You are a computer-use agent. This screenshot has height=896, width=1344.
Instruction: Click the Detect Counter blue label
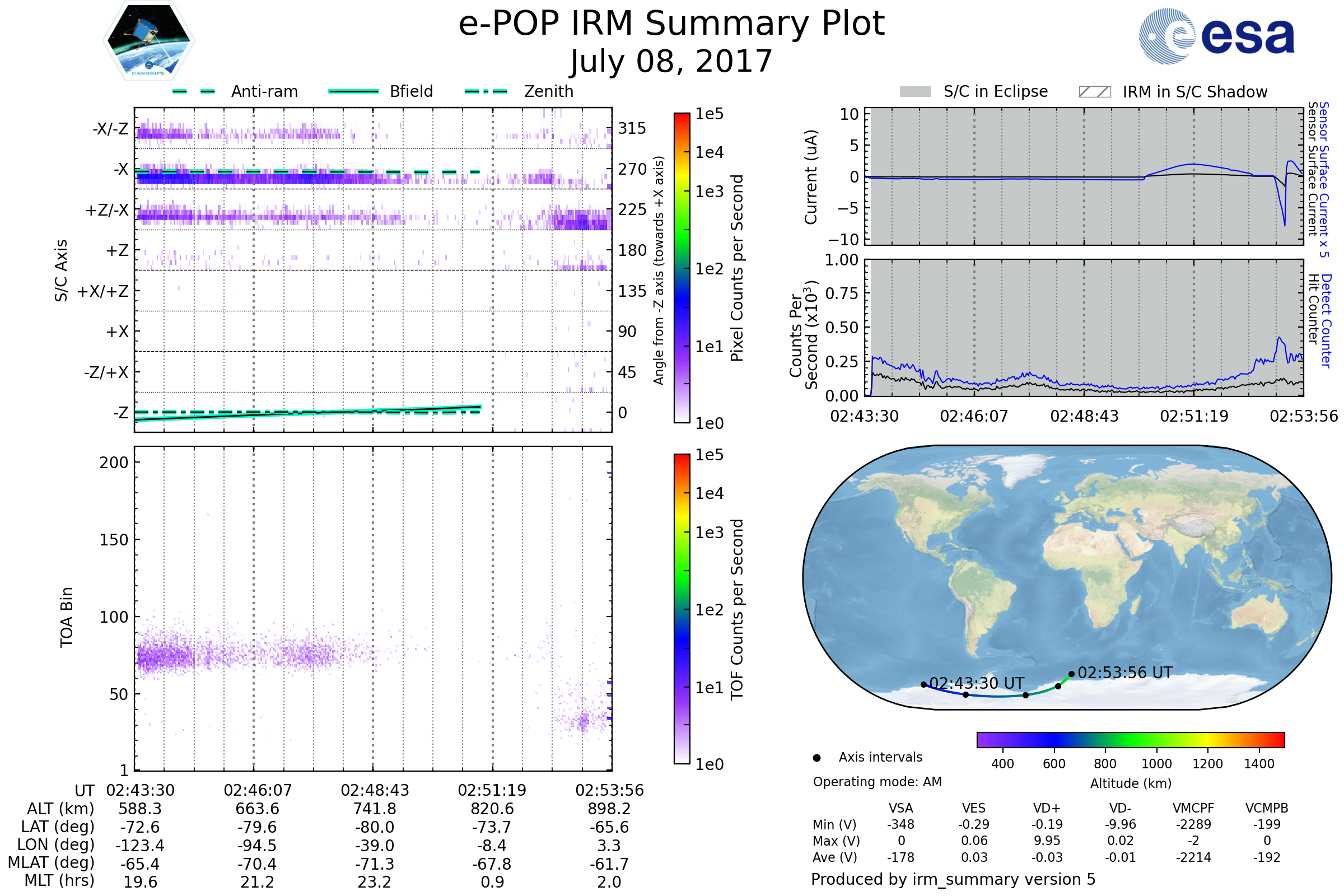coord(1327,320)
